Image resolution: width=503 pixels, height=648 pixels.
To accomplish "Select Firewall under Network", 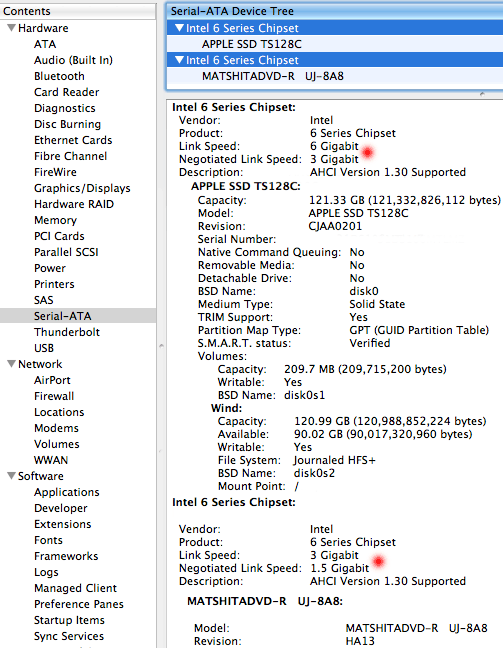I will click(54, 396).
